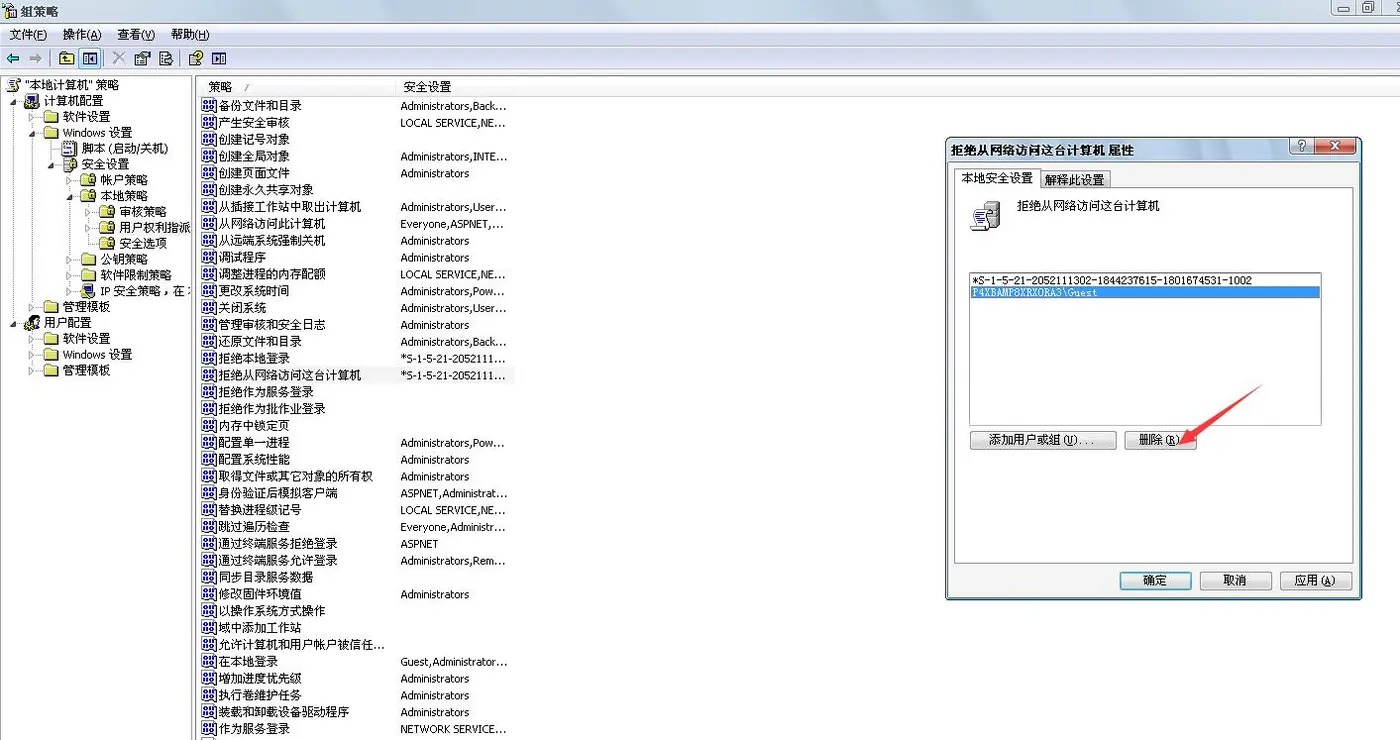The image size is (1400, 740).
Task: Expand the 帐户策略 tree node
Action: click(x=71, y=180)
